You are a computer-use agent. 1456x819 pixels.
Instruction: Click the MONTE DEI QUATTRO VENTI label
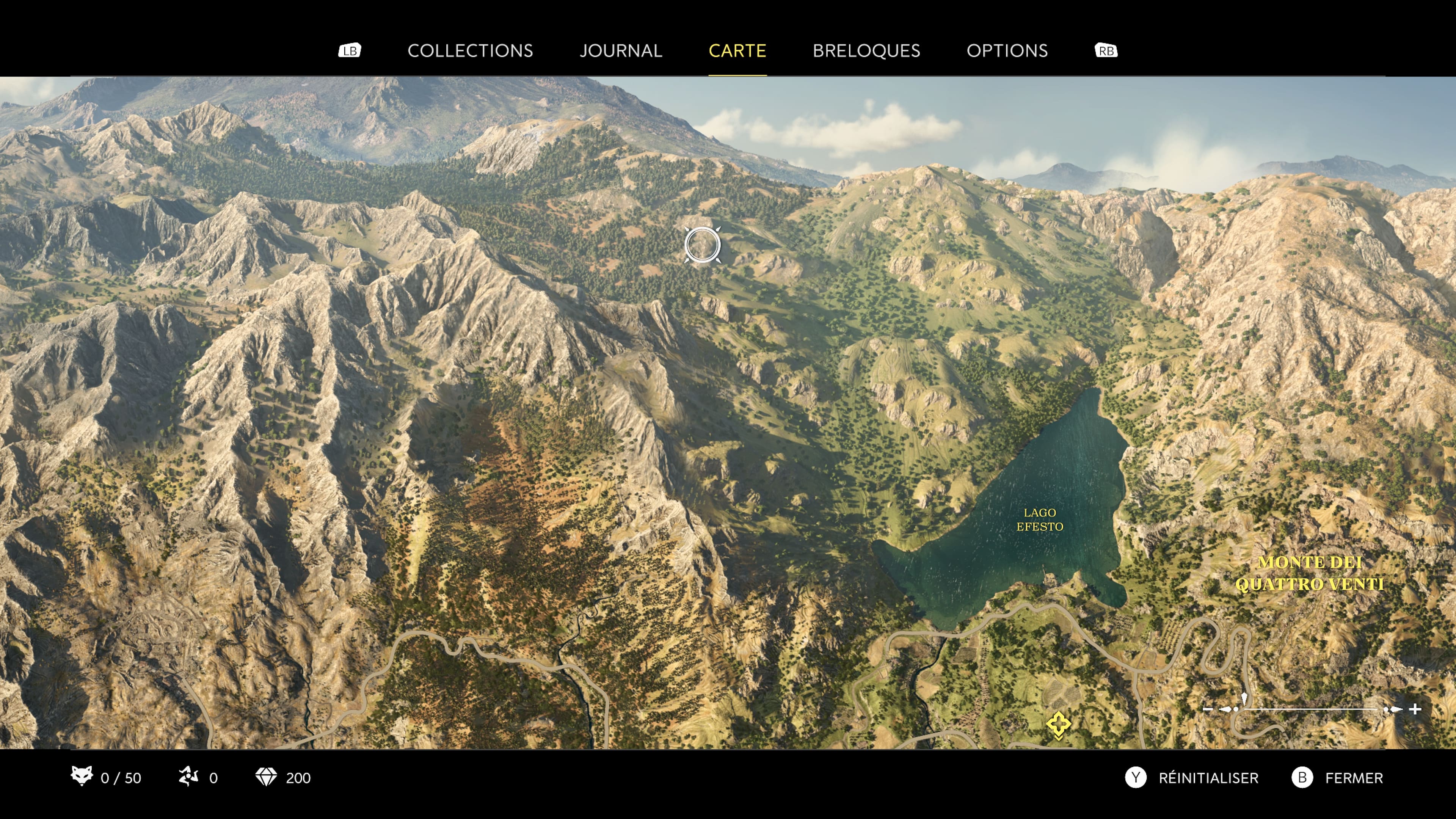(x=1310, y=573)
